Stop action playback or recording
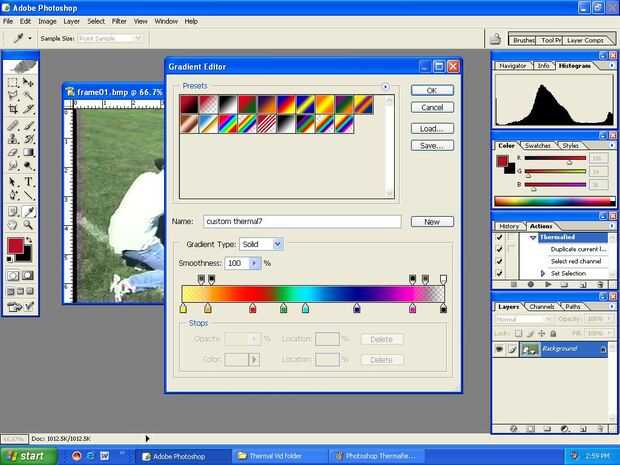 click(514, 284)
